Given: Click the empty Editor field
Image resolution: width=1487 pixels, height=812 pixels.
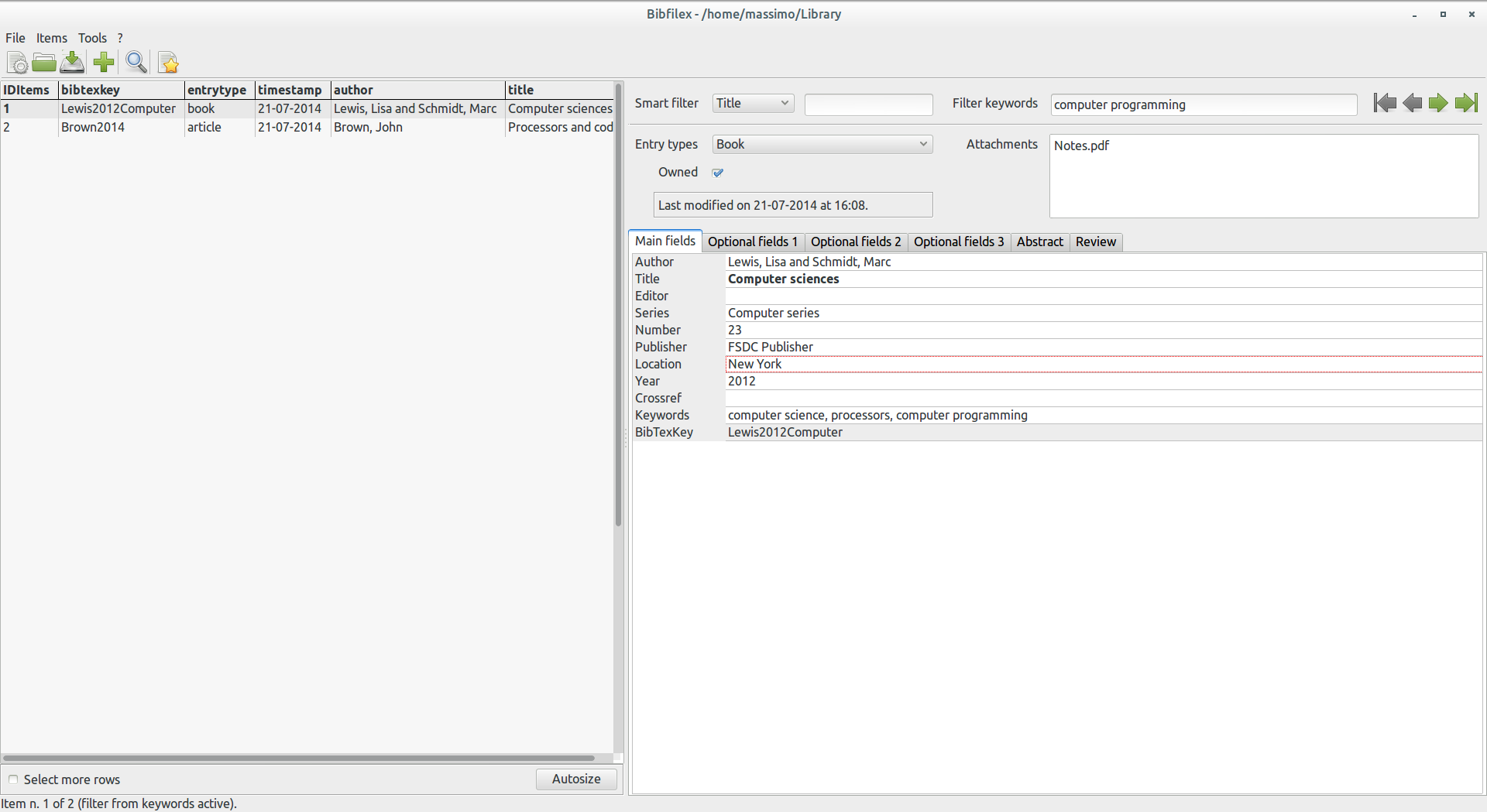Looking at the screenshot, I should point(1104,296).
